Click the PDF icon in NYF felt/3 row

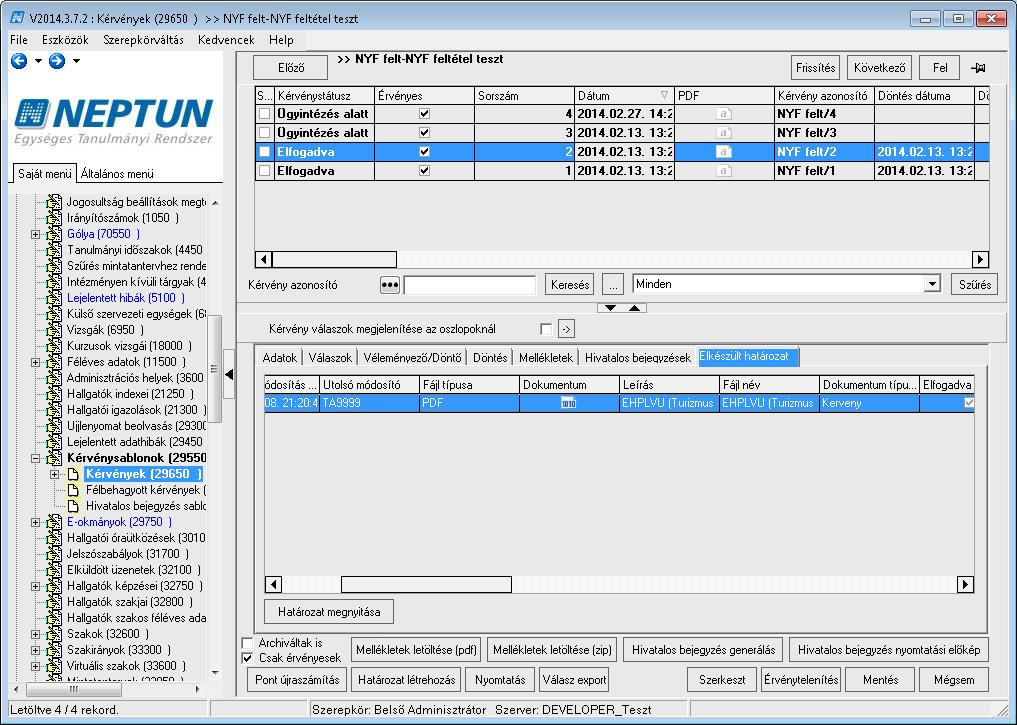[x=724, y=133]
